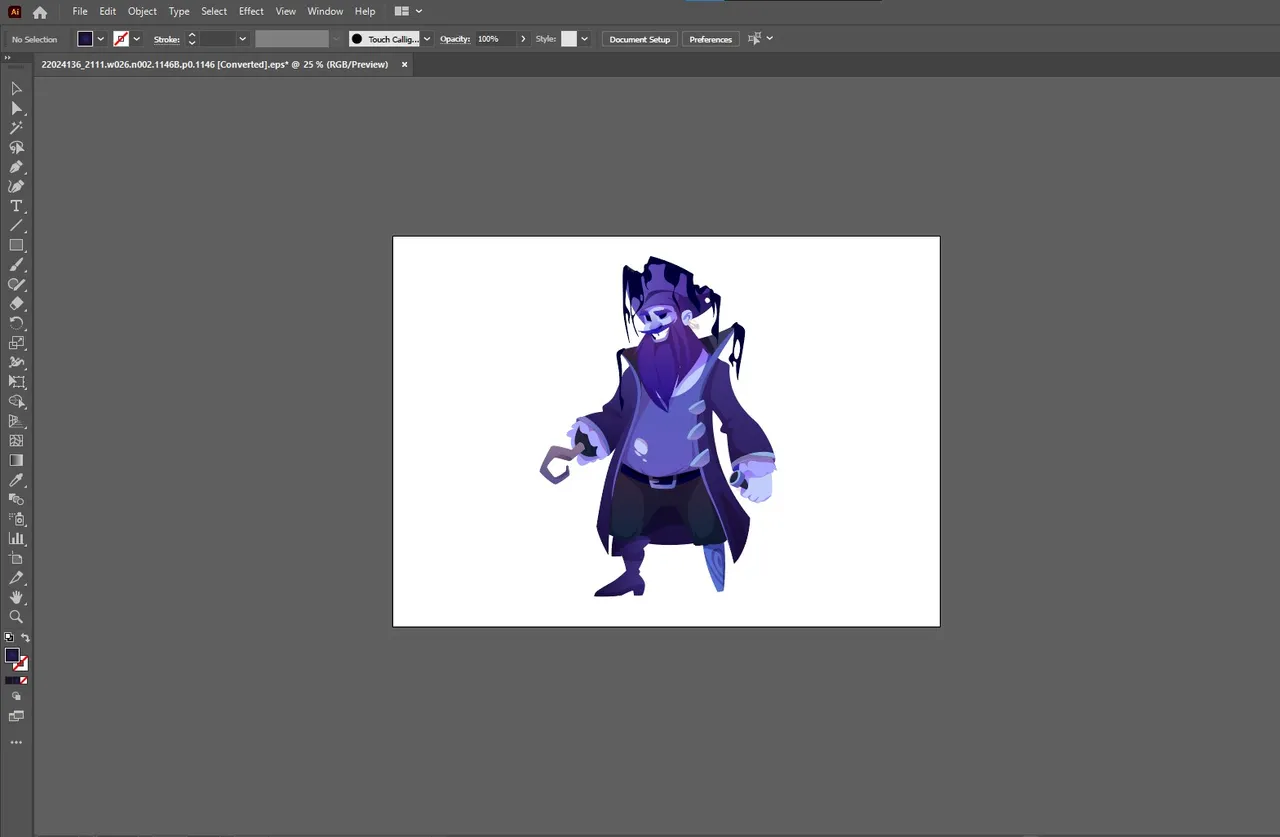Click the Fill swatch in the toolbox

(x=12, y=656)
